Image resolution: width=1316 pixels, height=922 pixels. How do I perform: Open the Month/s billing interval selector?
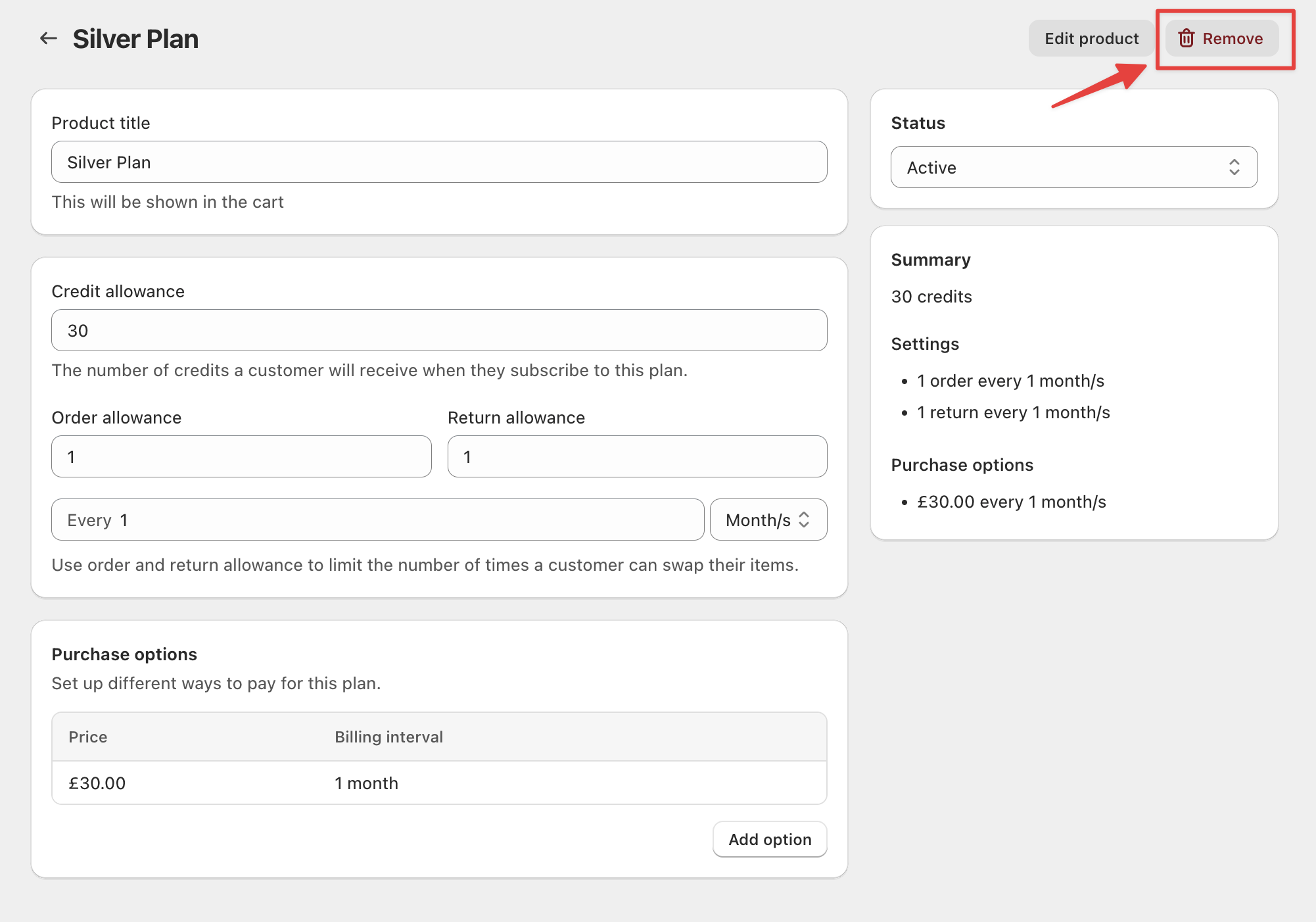pos(768,520)
